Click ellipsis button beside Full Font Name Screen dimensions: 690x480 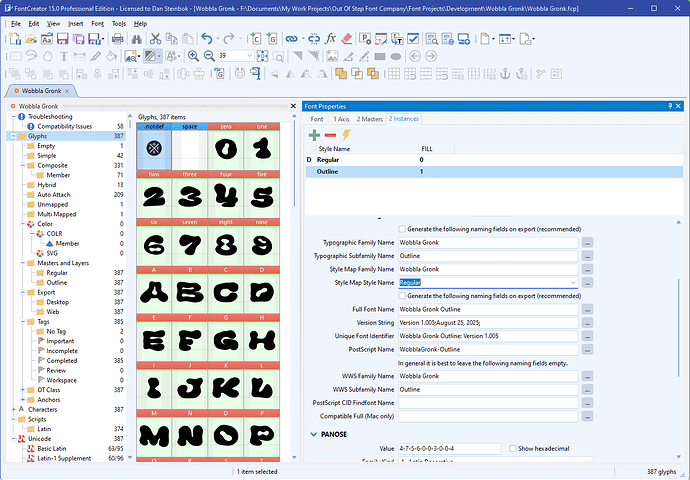coord(587,309)
